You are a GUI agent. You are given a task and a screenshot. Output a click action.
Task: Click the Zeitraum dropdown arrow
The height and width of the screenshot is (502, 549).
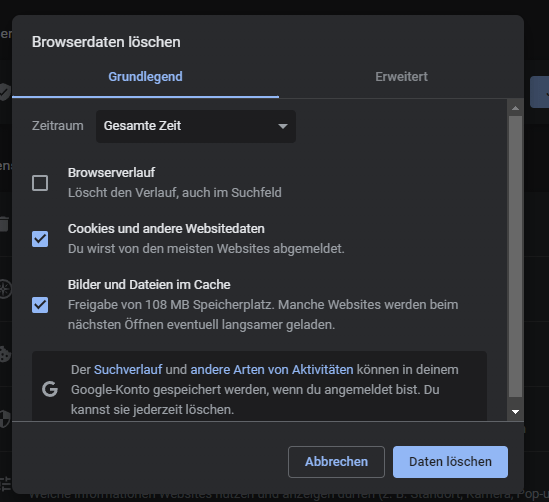tap(283, 126)
